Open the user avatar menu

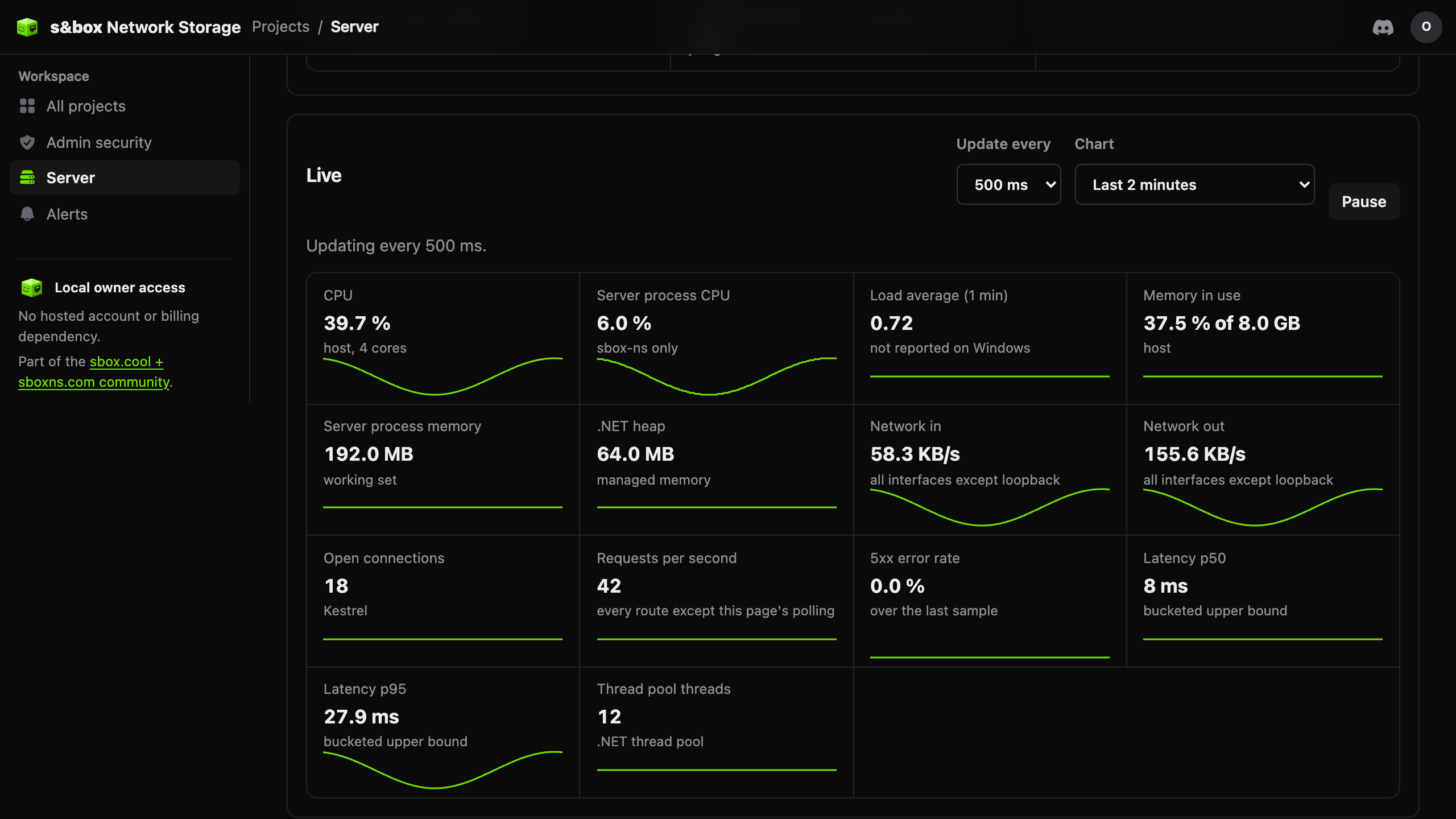point(1426,27)
